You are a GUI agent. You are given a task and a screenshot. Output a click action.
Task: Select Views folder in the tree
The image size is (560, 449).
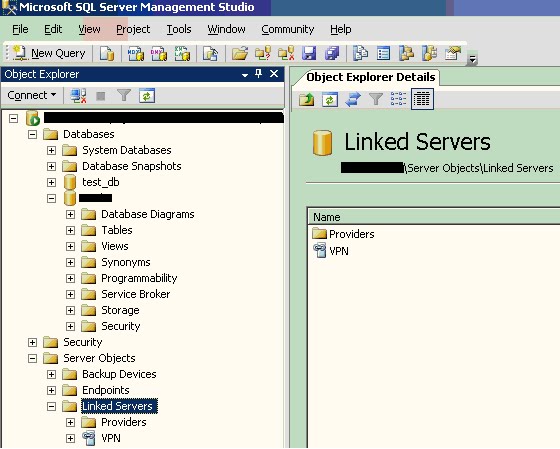coord(115,246)
